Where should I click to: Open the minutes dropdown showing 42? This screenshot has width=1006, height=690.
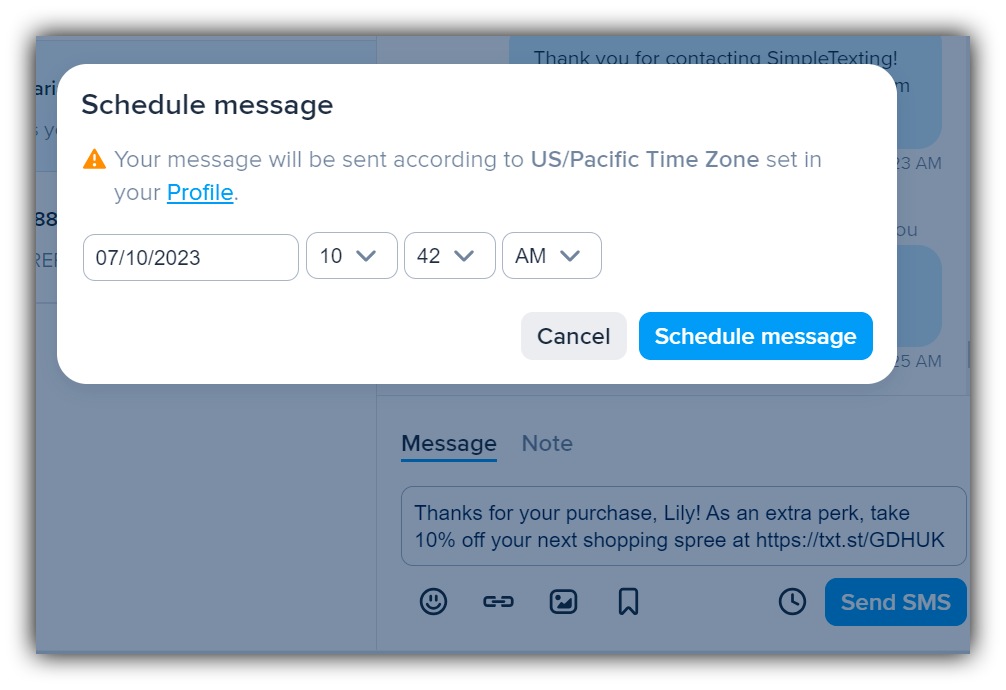449,255
